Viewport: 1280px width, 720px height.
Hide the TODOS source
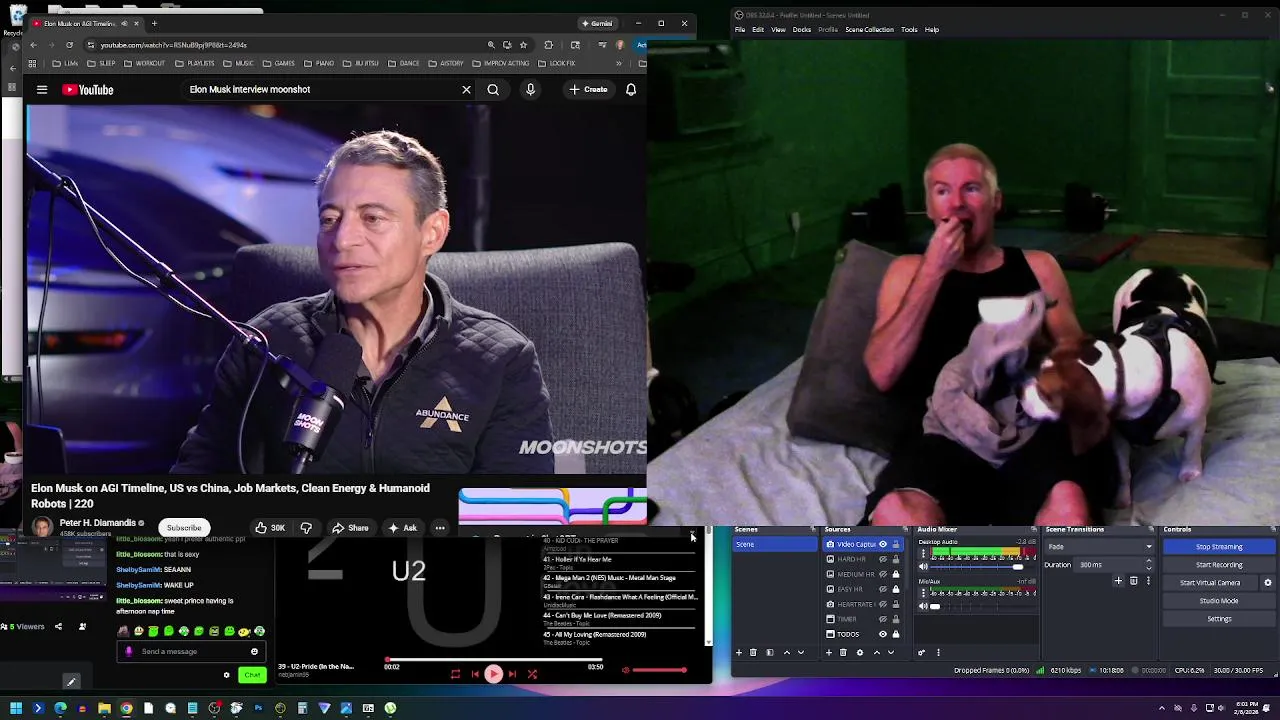click(883, 634)
